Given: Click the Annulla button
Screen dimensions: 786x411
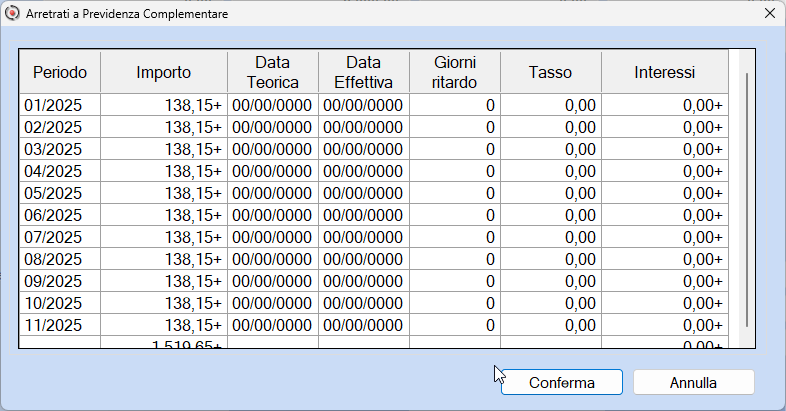Looking at the screenshot, I should coord(694,382).
